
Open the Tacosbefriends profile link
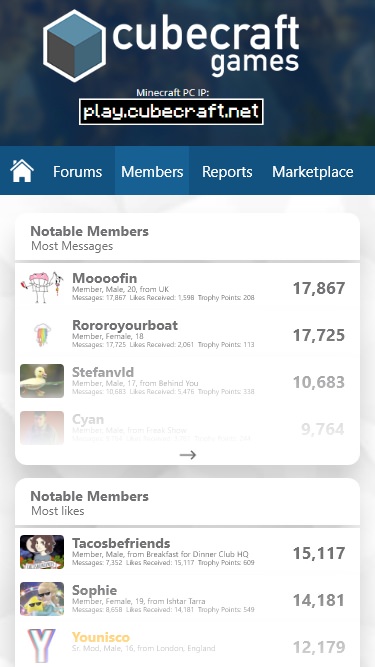point(121,543)
